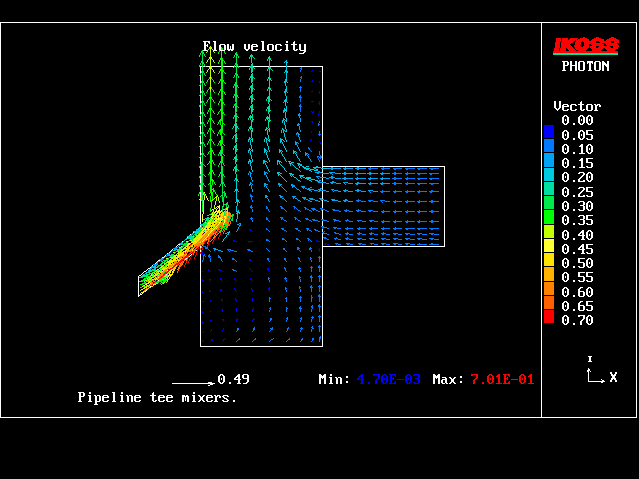Click the PHOTON label under the logo
This screenshot has width=639, height=479.
click(587, 66)
